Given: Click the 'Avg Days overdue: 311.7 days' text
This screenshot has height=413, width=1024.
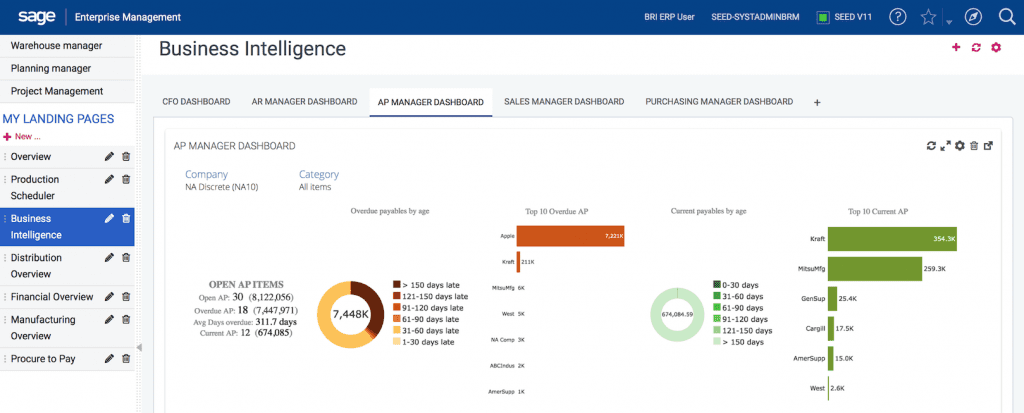Looking at the screenshot, I should tap(245, 322).
